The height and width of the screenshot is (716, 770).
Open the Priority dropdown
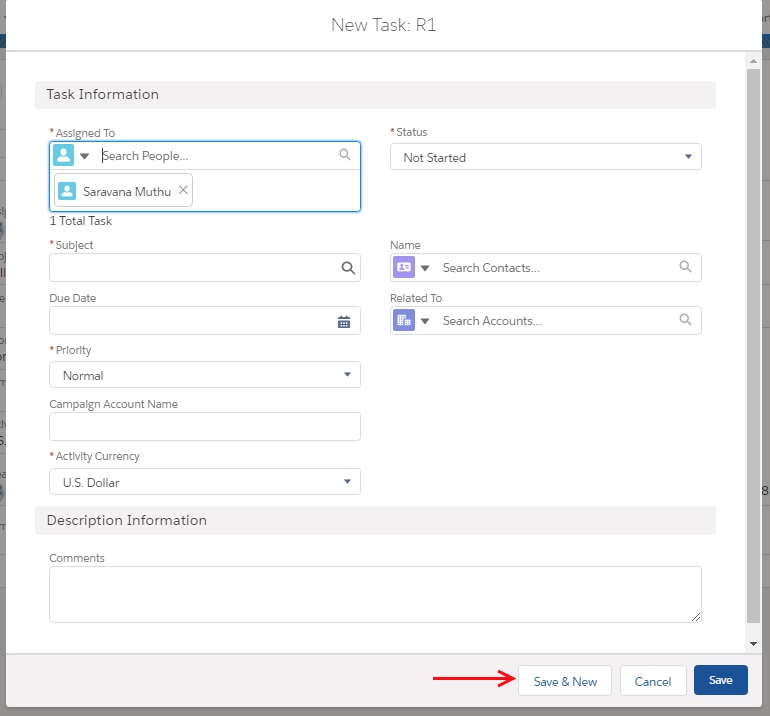204,375
